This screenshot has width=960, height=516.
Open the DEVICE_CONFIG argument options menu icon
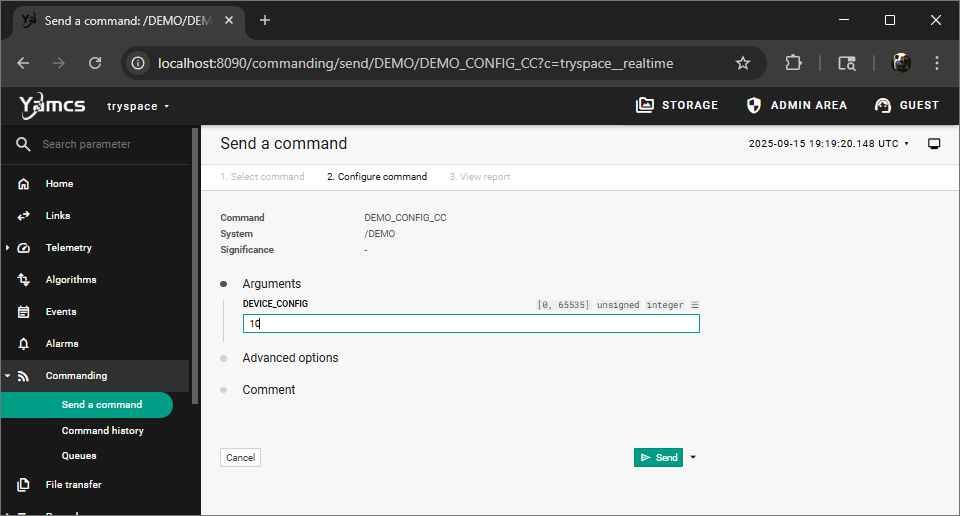tap(694, 305)
